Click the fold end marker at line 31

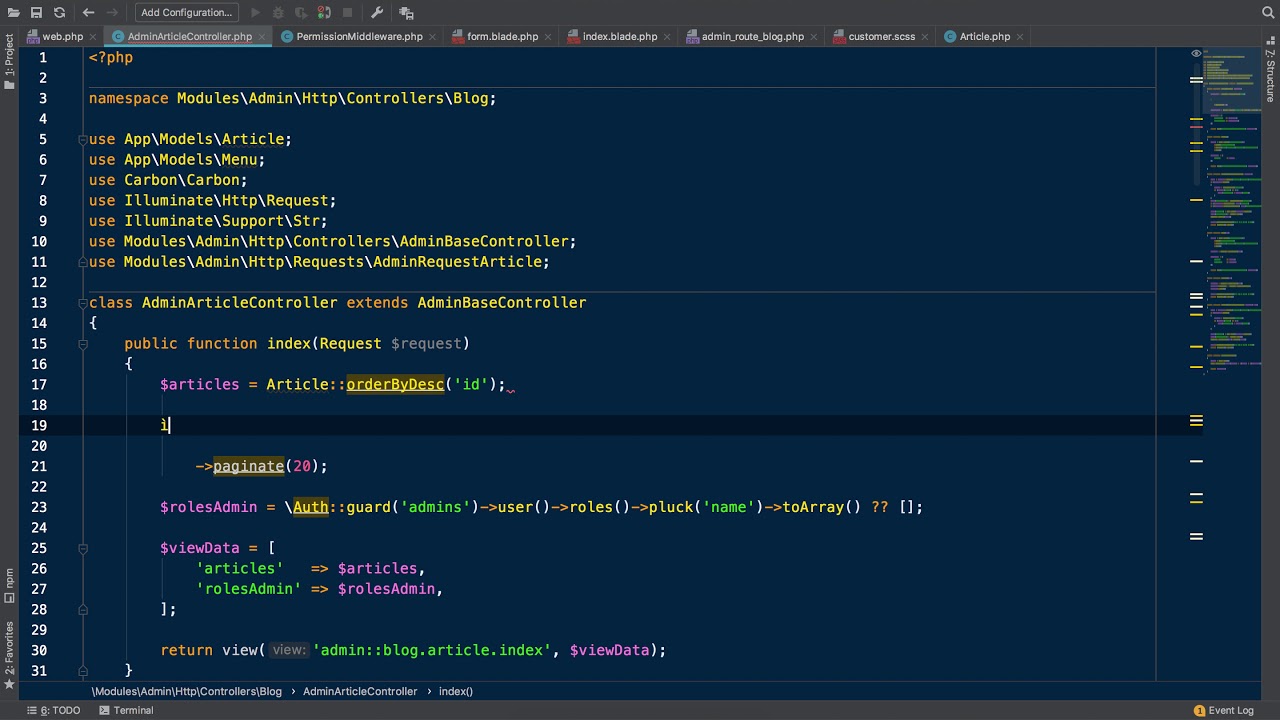[x=83, y=670]
